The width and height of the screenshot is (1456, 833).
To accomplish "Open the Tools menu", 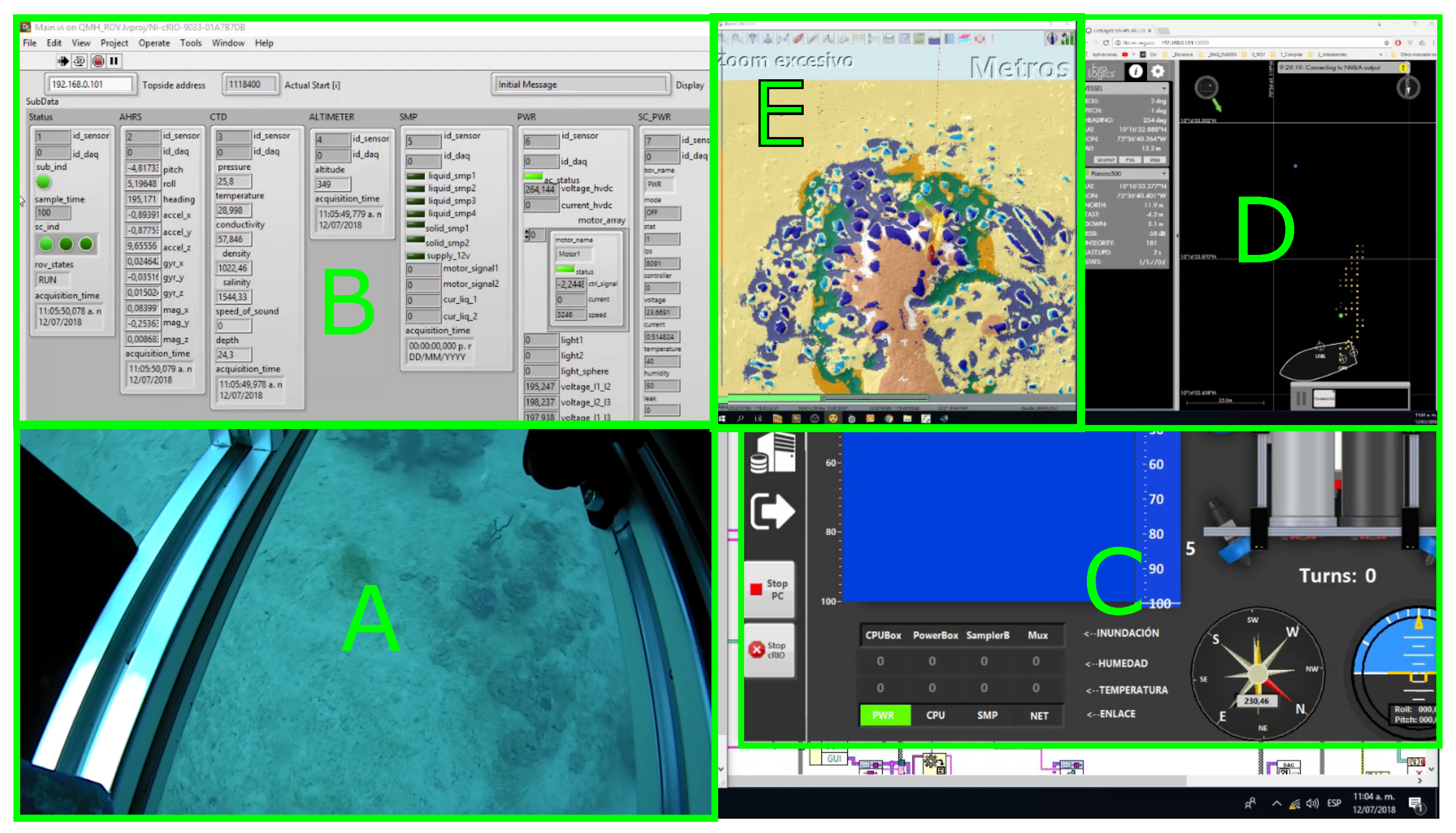I will (190, 43).
